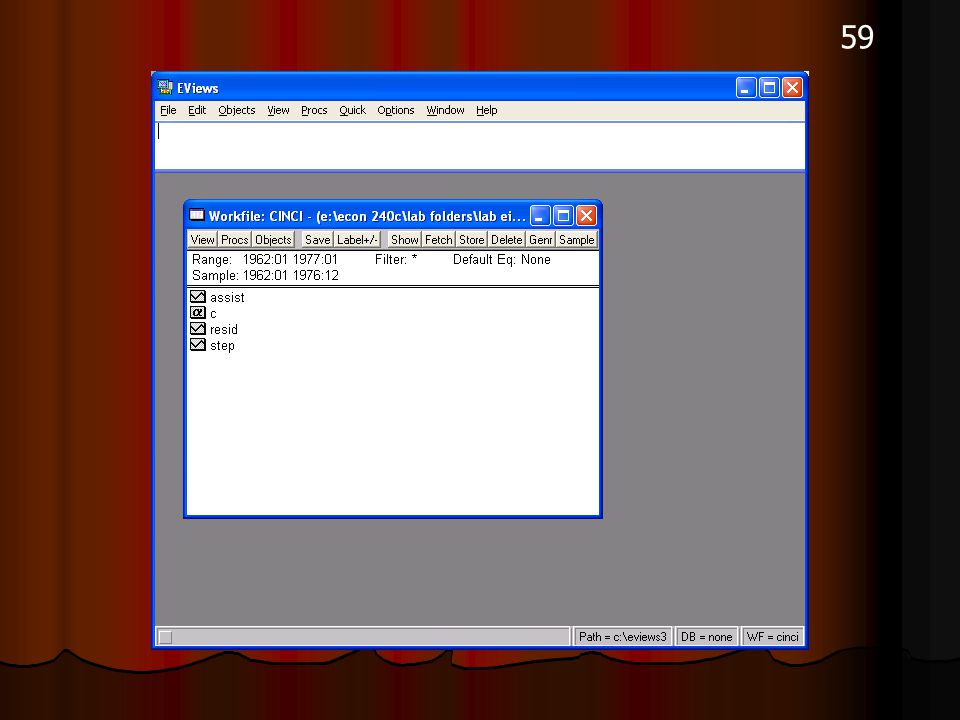Maximize the Workfile CINCI window

[563, 216]
